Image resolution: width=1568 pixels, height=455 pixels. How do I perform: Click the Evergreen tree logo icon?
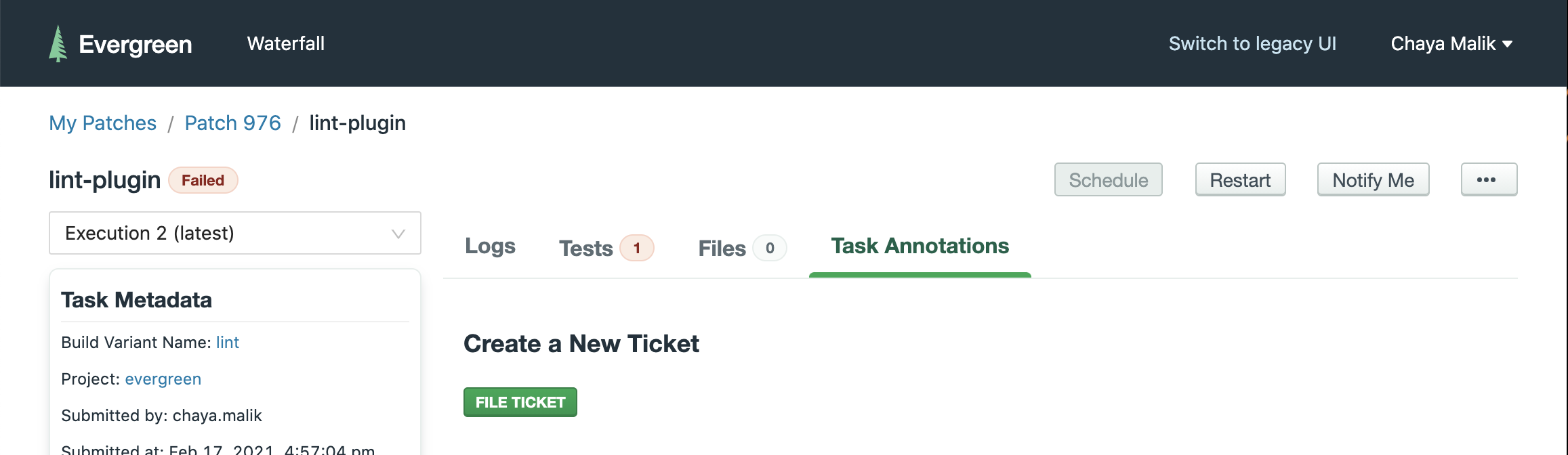tap(58, 44)
